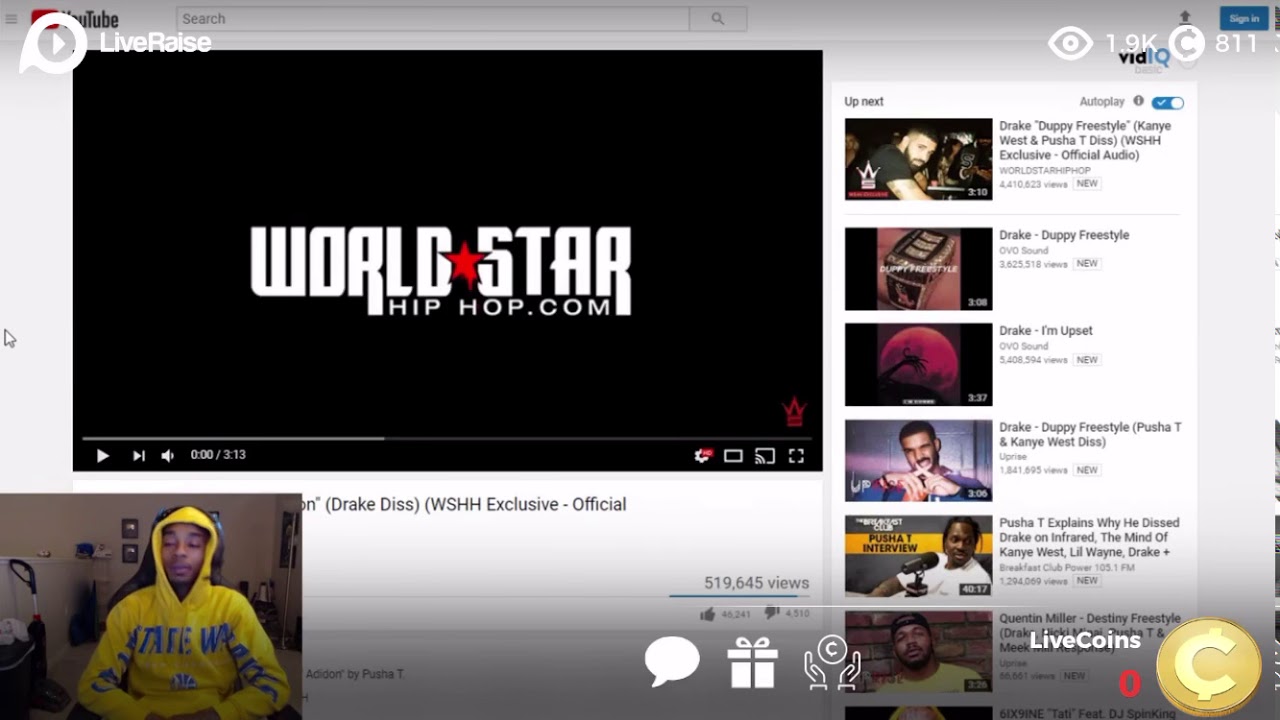The image size is (1280, 720).
Task: Click the coin-in-hands donate icon
Action: pos(832,663)
